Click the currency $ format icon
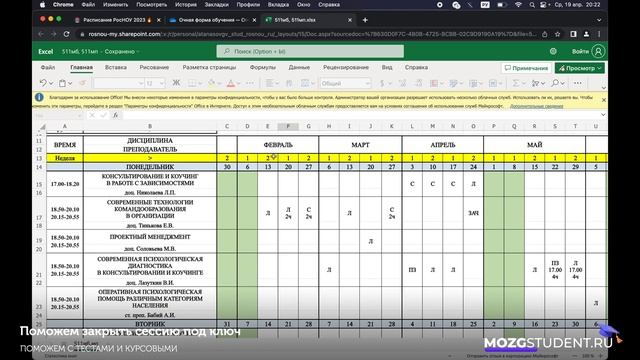Viewport: 640px width, 360px height. [x=382, y=83]
